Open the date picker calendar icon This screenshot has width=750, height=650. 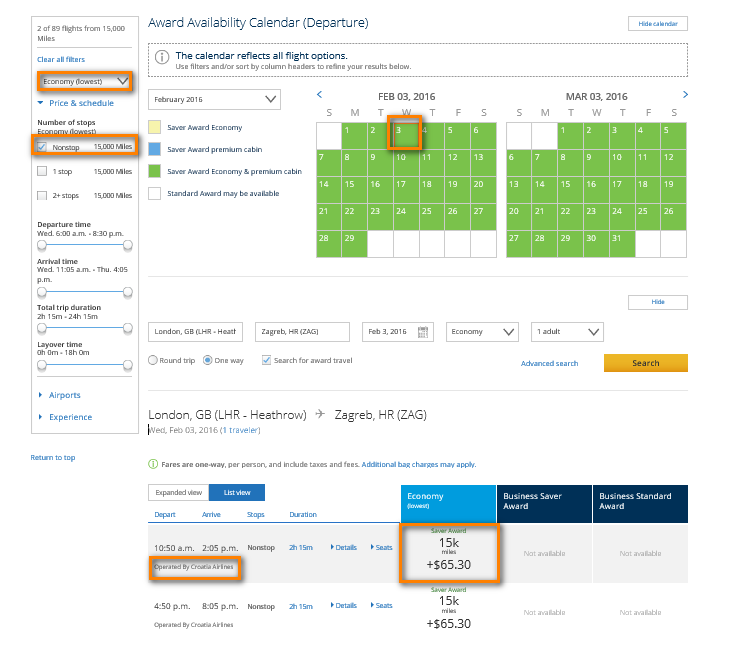click(x=424, y=332)
